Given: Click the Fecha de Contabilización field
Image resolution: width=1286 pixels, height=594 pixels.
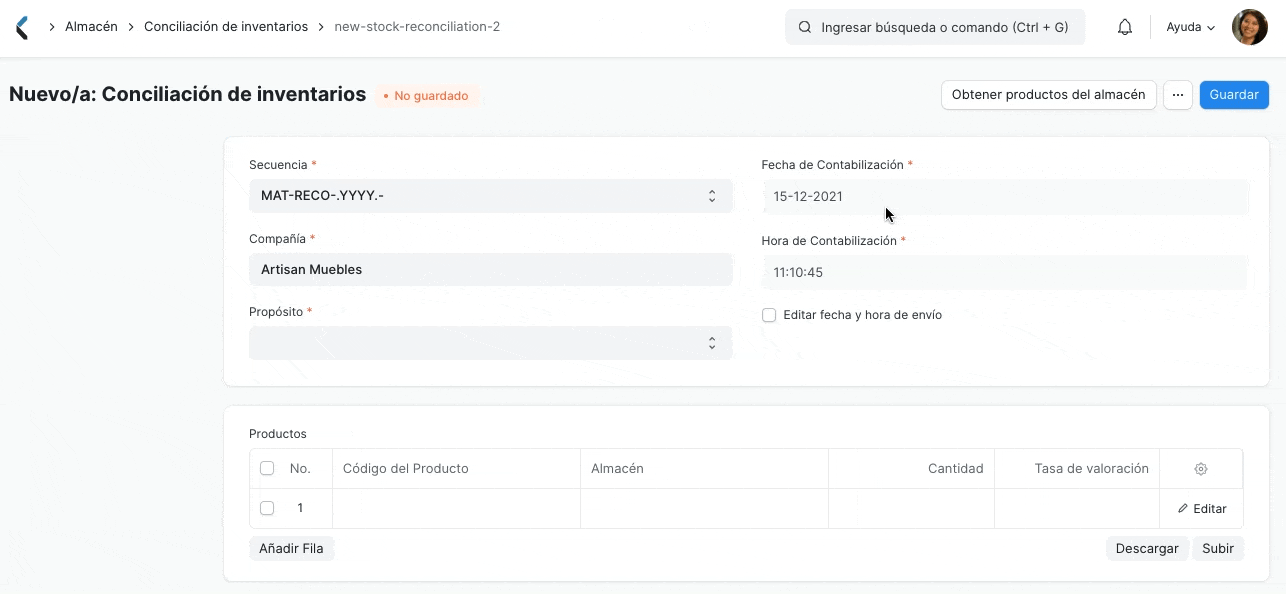Looking at the screenshot, I should (x=1004, y=196).
